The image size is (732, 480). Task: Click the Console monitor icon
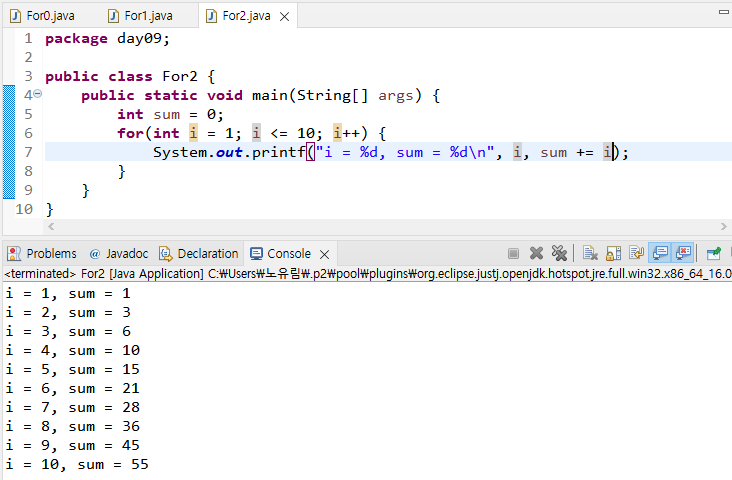pyautogui.click(x=256, y=254)
